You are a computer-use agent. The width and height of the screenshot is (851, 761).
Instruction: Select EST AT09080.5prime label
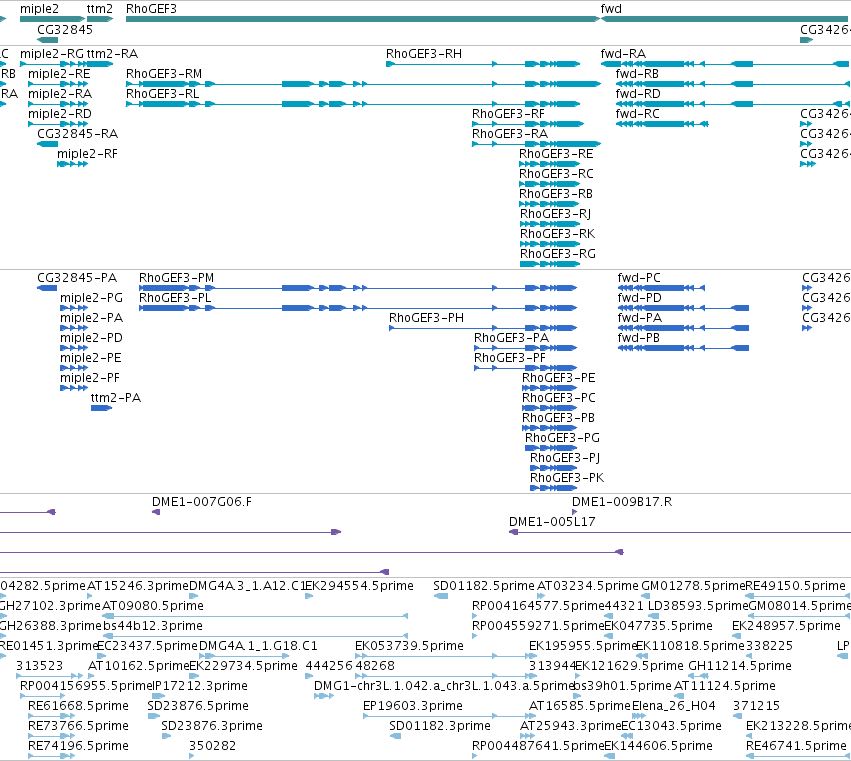pos(153,606)
